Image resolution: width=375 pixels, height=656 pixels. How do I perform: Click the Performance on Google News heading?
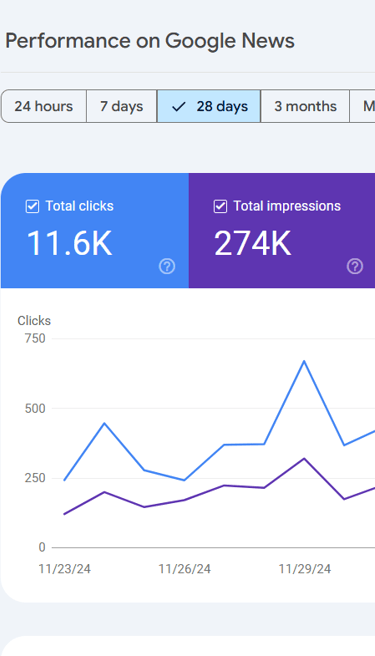[x=150, y=41]
